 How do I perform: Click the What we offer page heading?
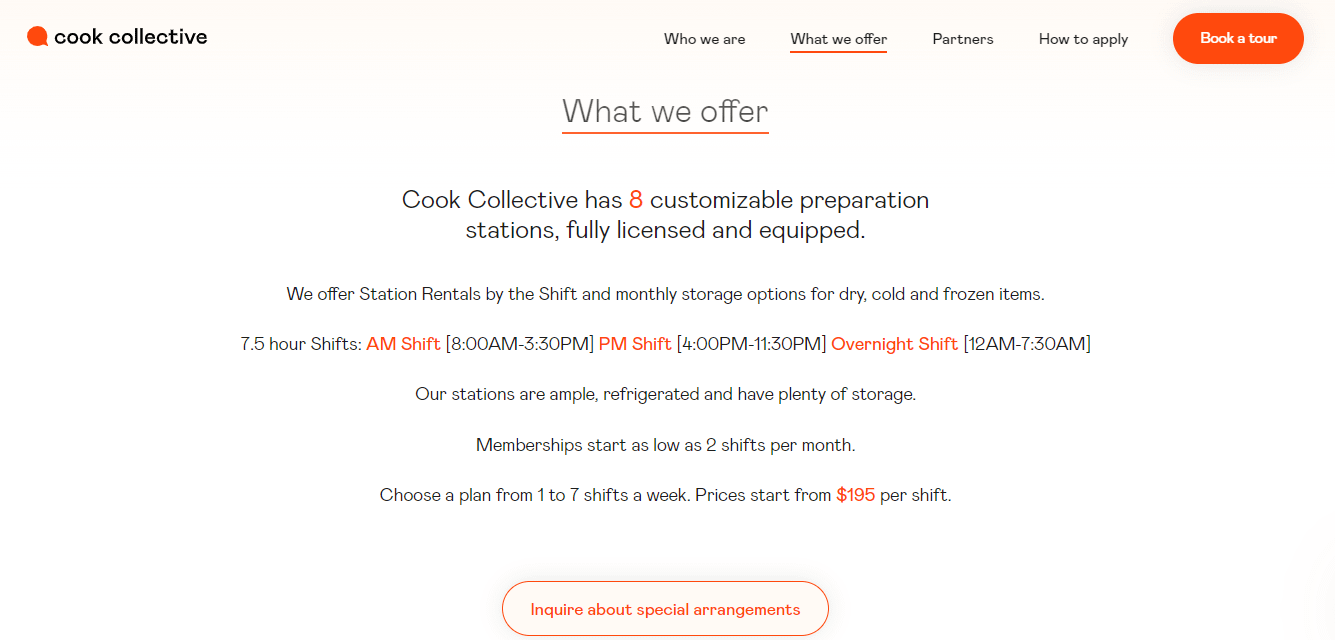tap(665, 111)
